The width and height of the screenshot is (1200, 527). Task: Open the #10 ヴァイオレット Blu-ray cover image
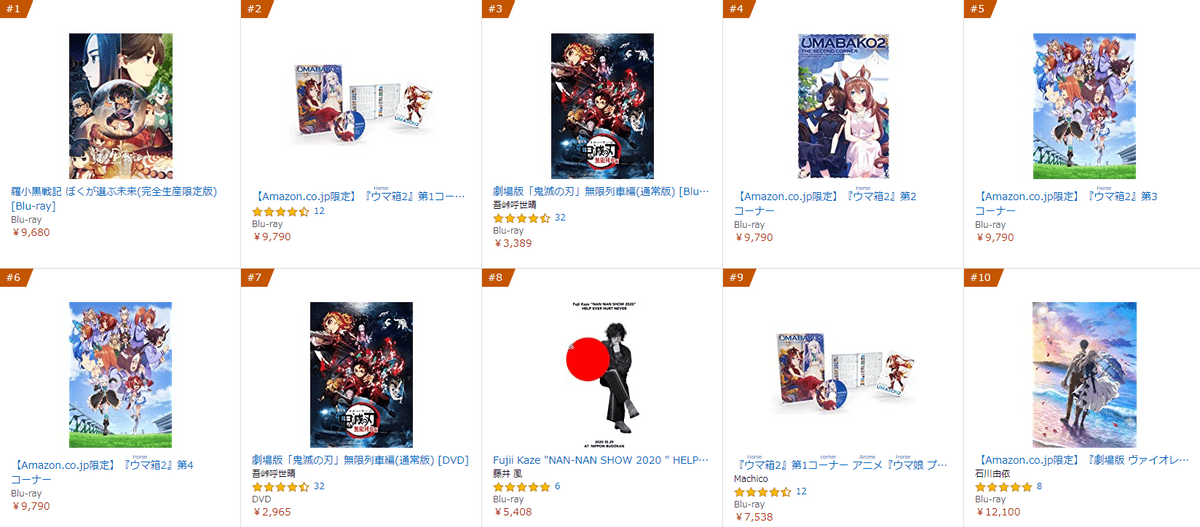pos(1083,375)
